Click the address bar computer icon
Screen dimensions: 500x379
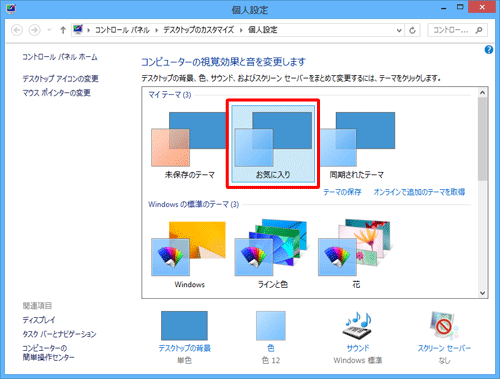pyautogui.click(x=78, y=30)
